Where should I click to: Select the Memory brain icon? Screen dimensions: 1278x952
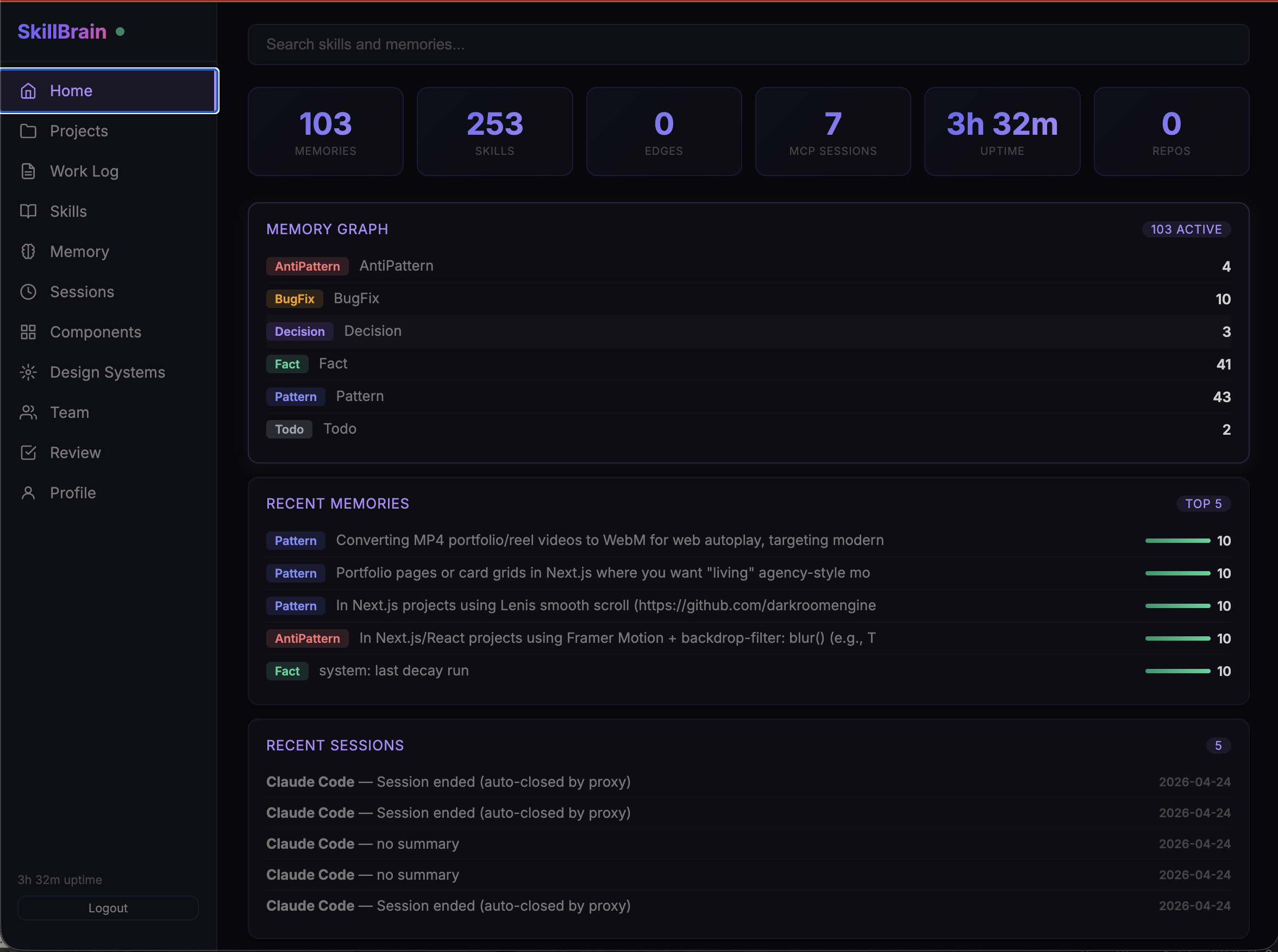pos(28,251)
